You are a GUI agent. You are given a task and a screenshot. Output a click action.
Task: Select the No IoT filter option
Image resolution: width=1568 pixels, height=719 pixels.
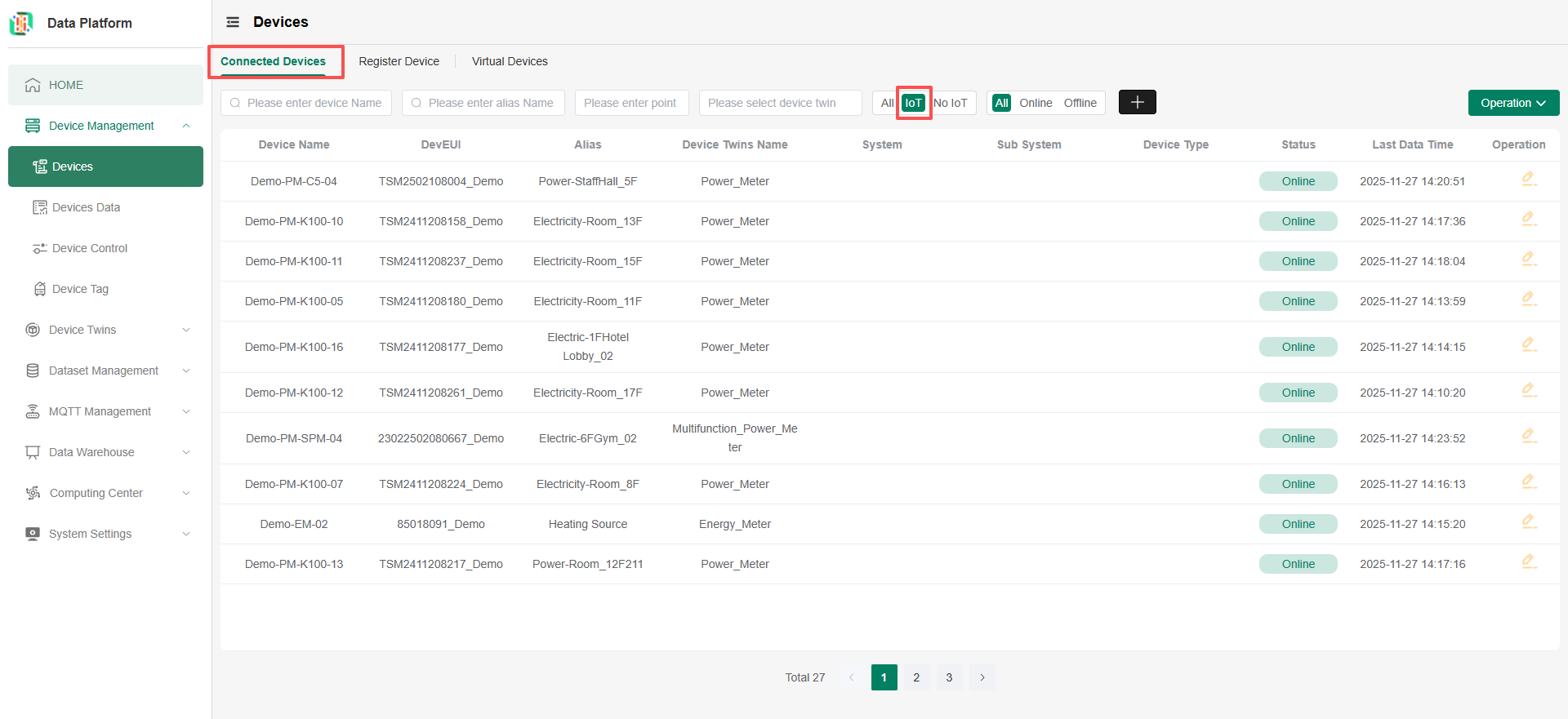pos(951,103)
